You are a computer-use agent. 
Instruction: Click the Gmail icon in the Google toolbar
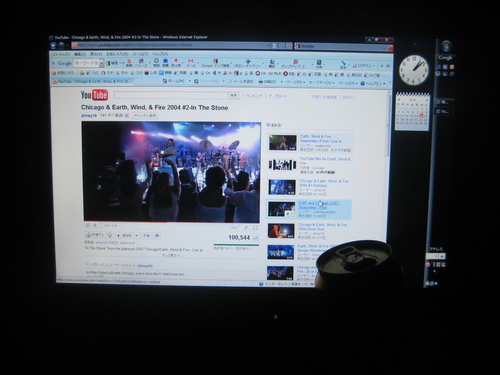tap(190, 62)
